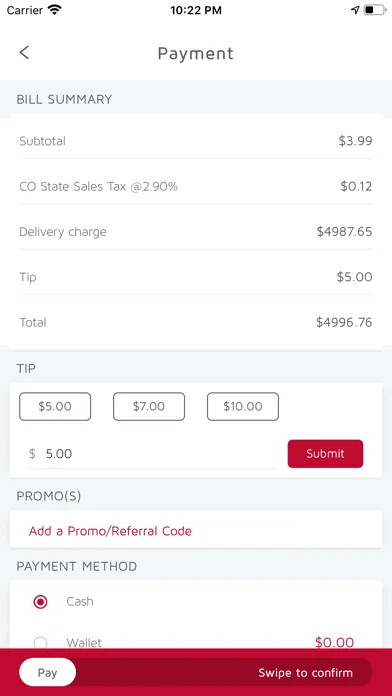Tap the Wallet $0.00 balance
392x696 pixels.
(334, 642)
